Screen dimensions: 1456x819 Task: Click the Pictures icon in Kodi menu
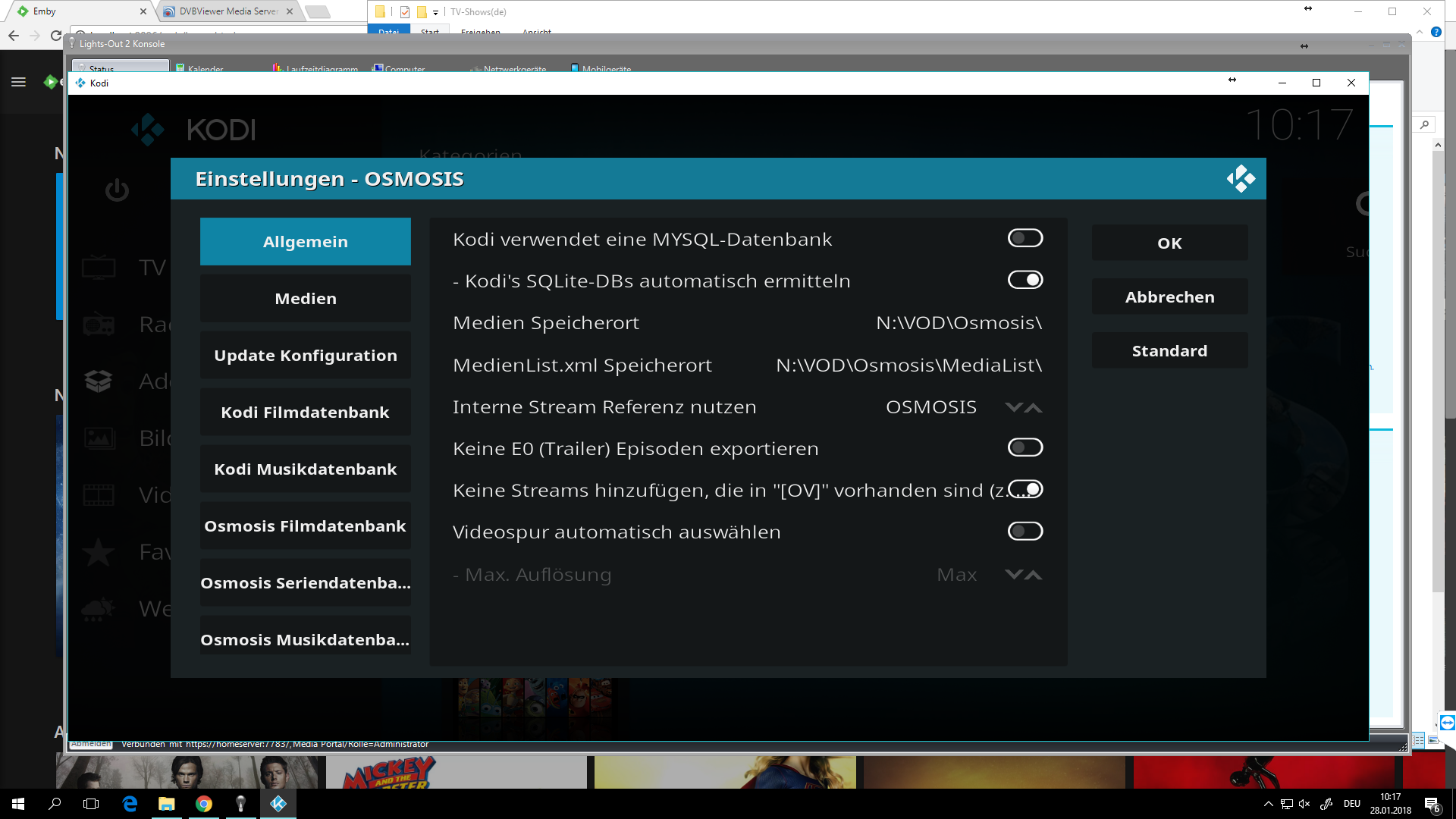pos(99,438)
